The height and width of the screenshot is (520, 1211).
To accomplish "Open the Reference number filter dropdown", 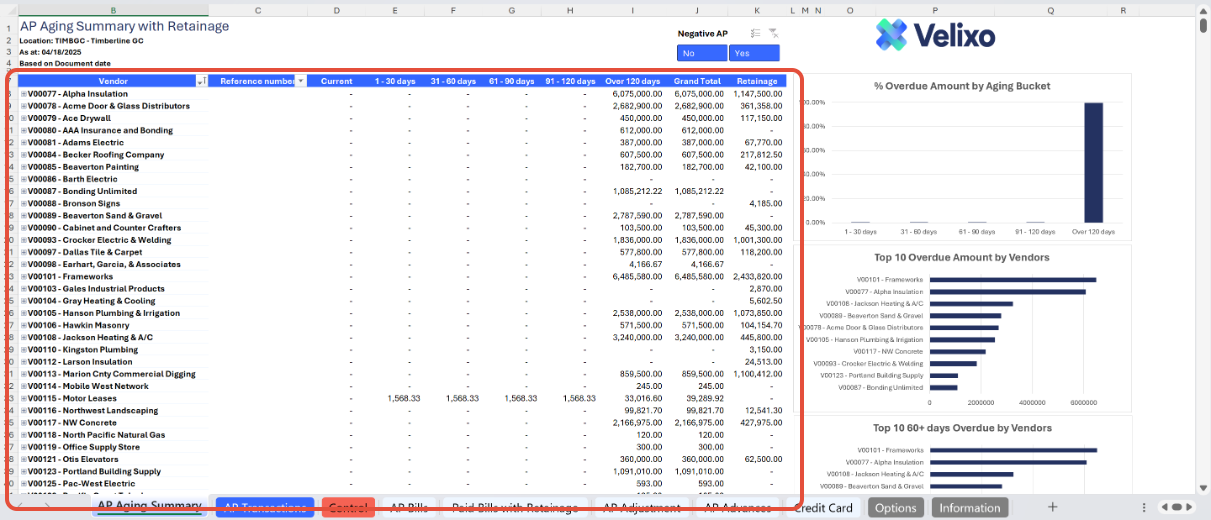I will pos(300,81).
